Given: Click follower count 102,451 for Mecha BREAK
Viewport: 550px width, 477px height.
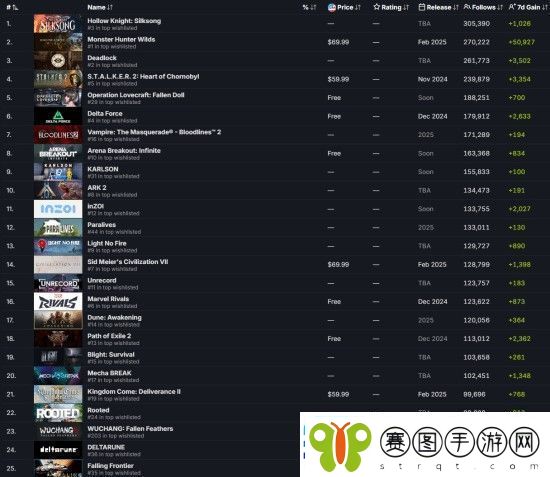Looking at the screenshot, I should pos(476,376).
